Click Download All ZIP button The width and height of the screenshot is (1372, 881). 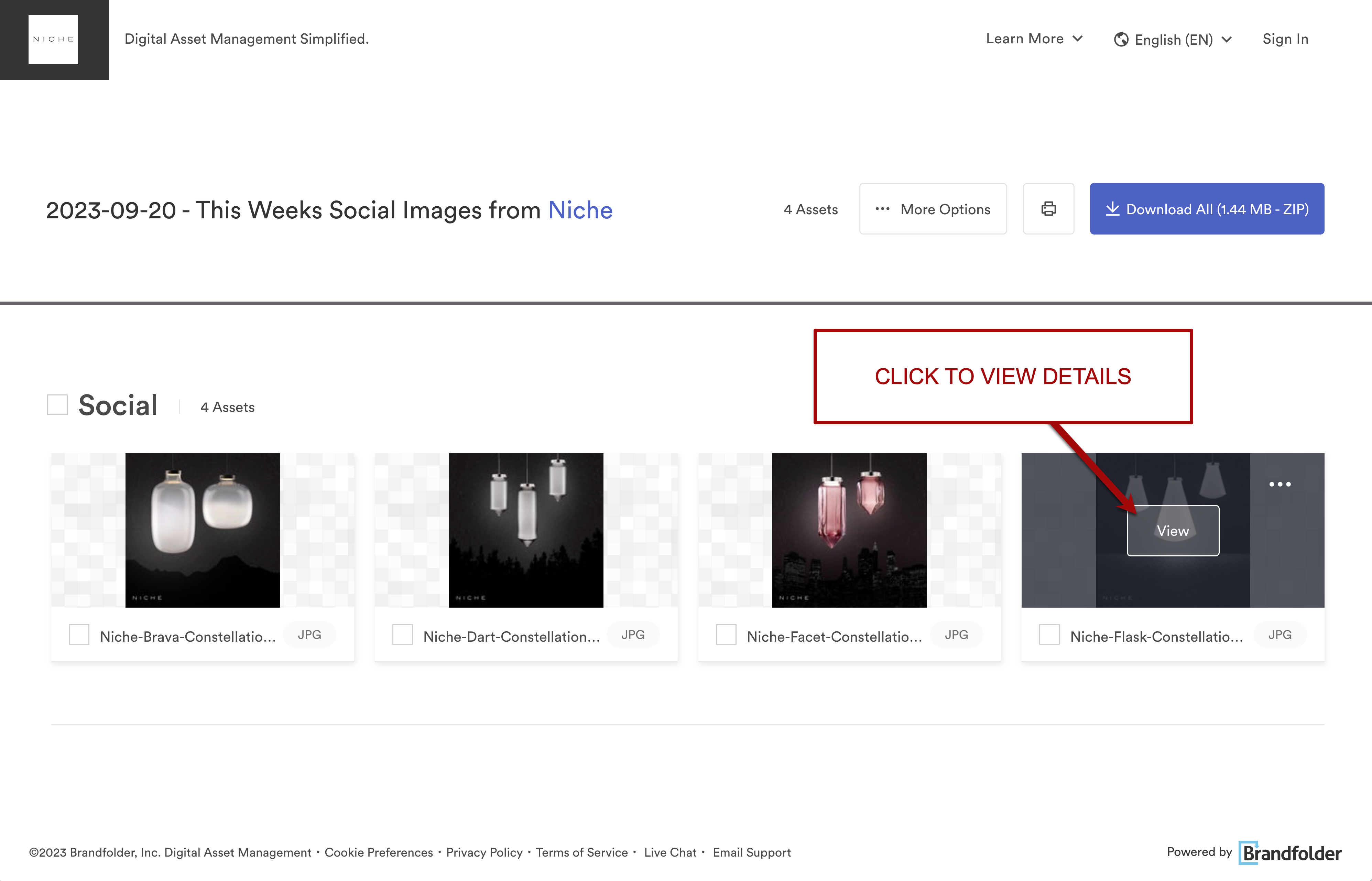coord(1207,209)
